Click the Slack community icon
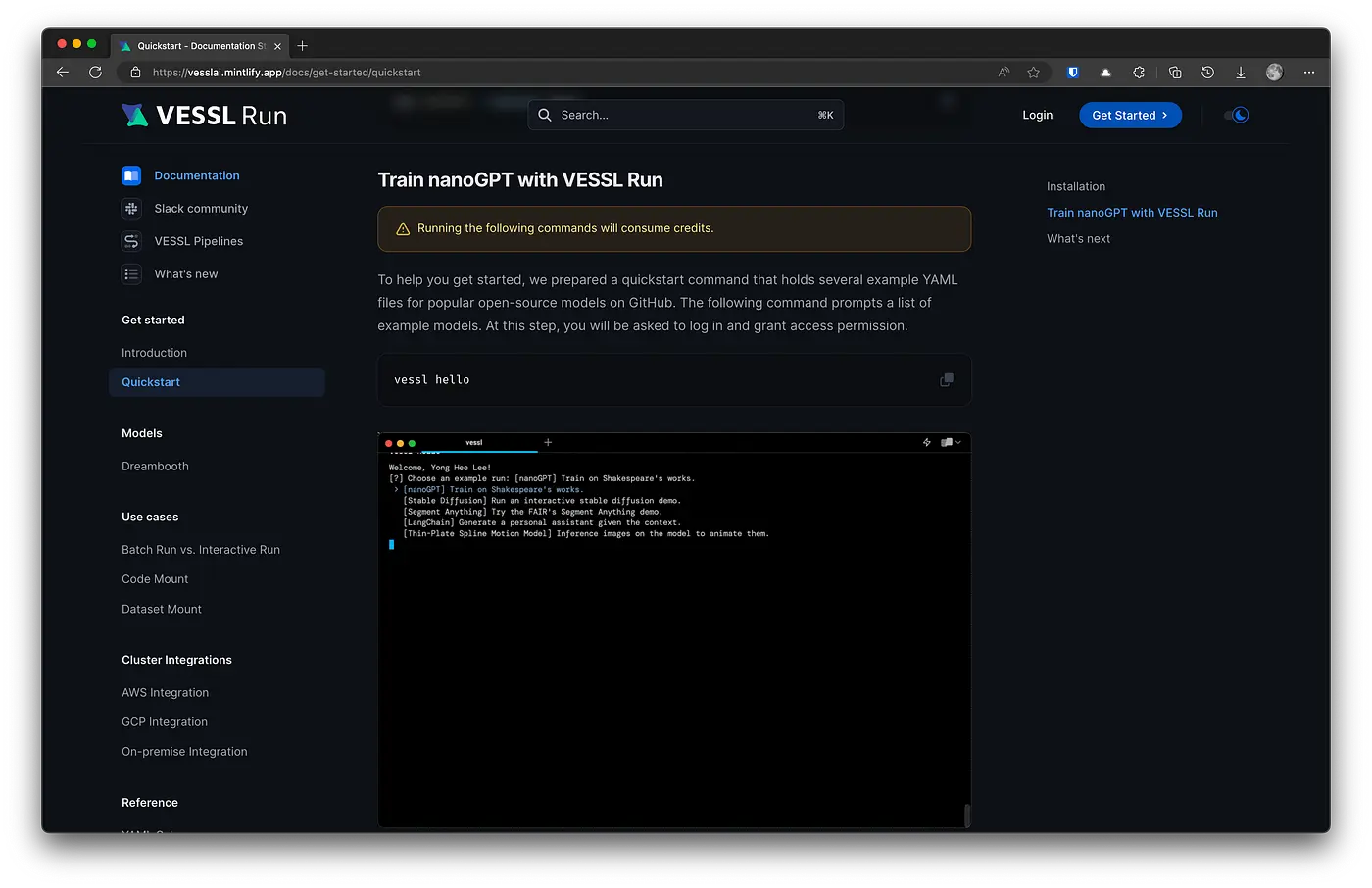This screenshot has height=888, width=1372. [131, 209]
